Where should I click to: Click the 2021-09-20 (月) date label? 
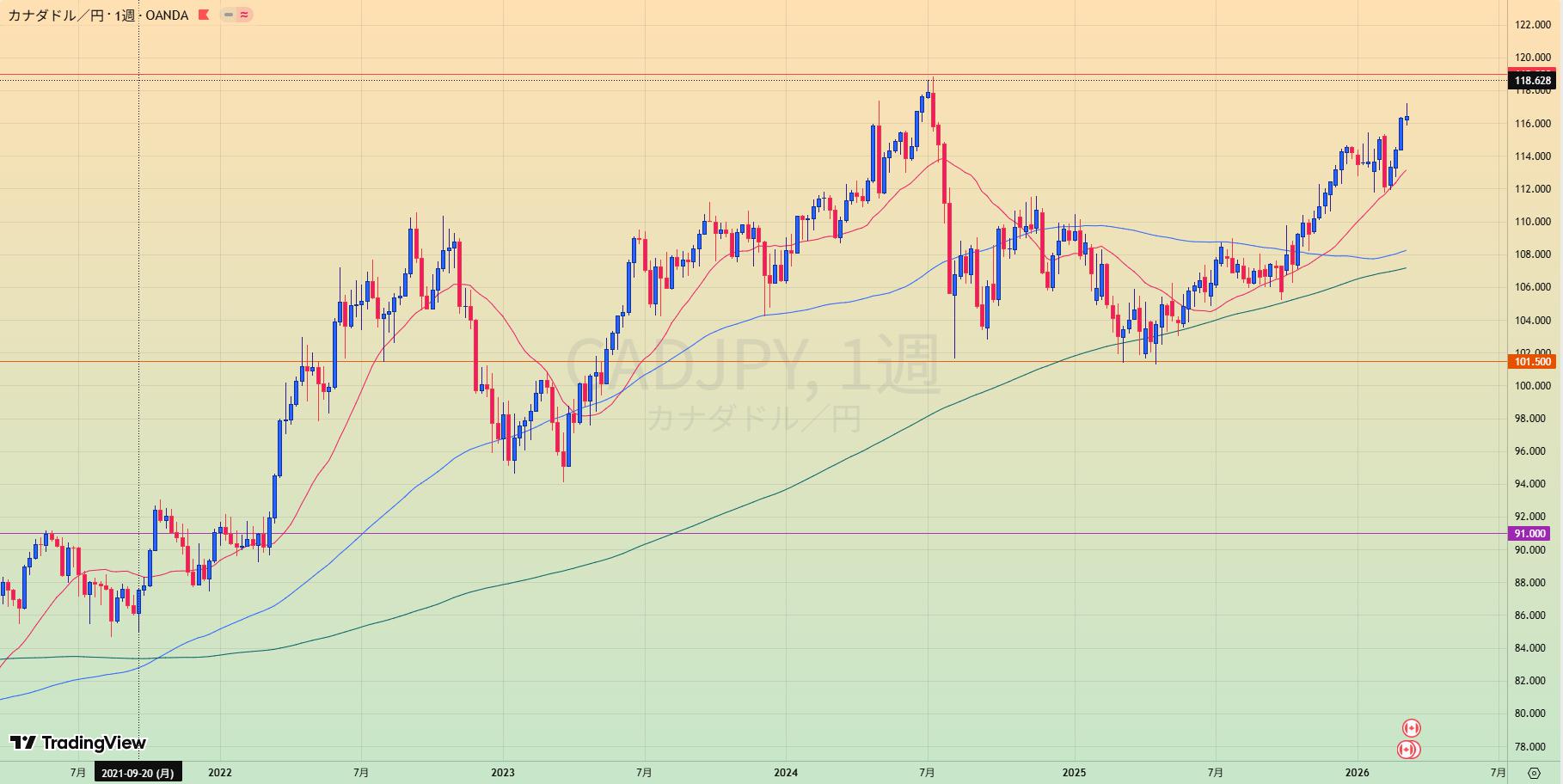click(138, 773)
